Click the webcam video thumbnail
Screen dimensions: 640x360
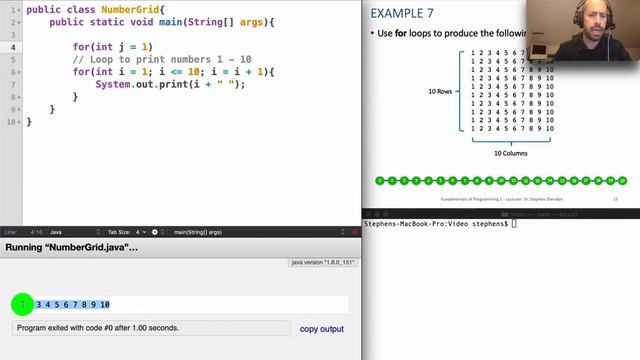583,31
